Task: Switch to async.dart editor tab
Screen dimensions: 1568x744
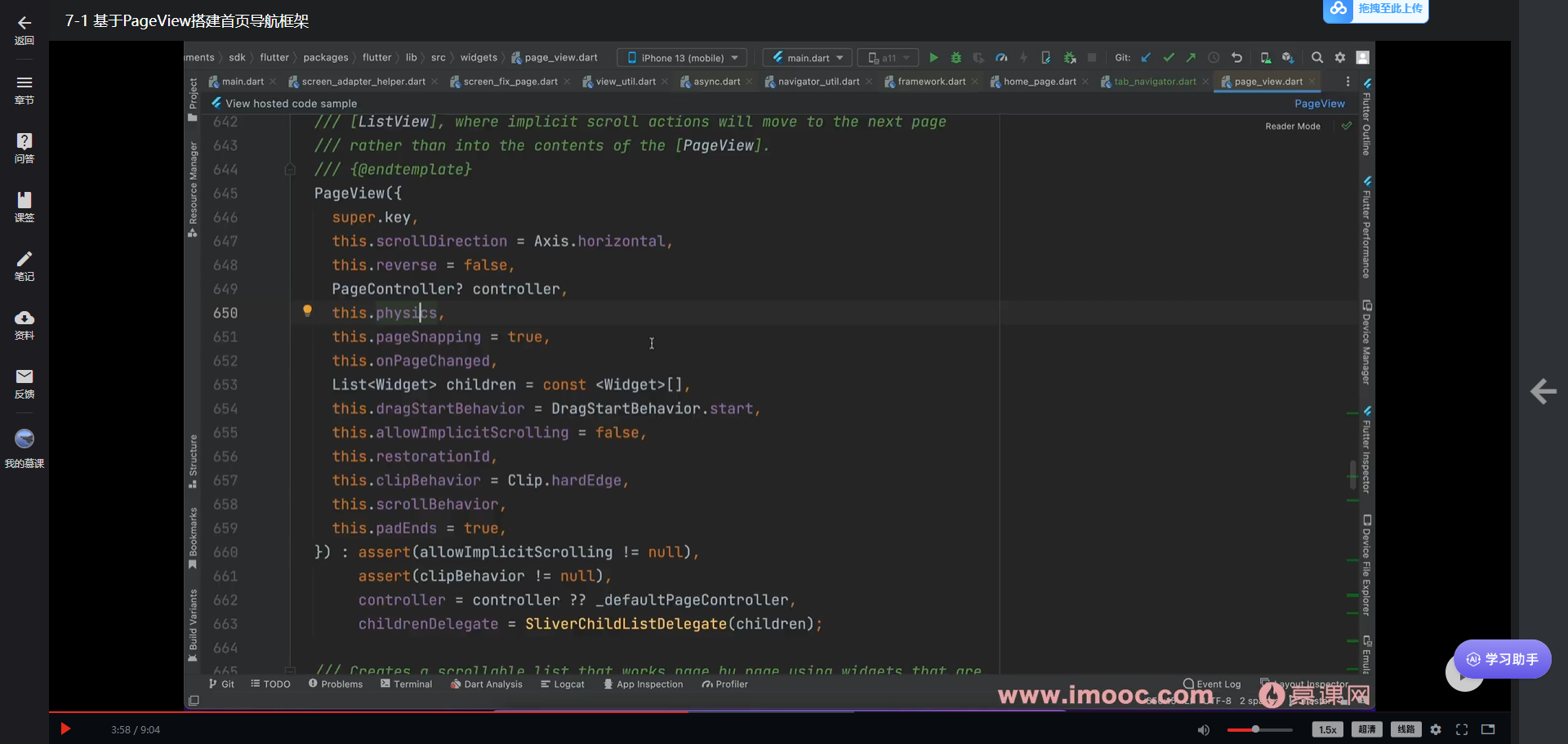Action: [x=716, y=82]
